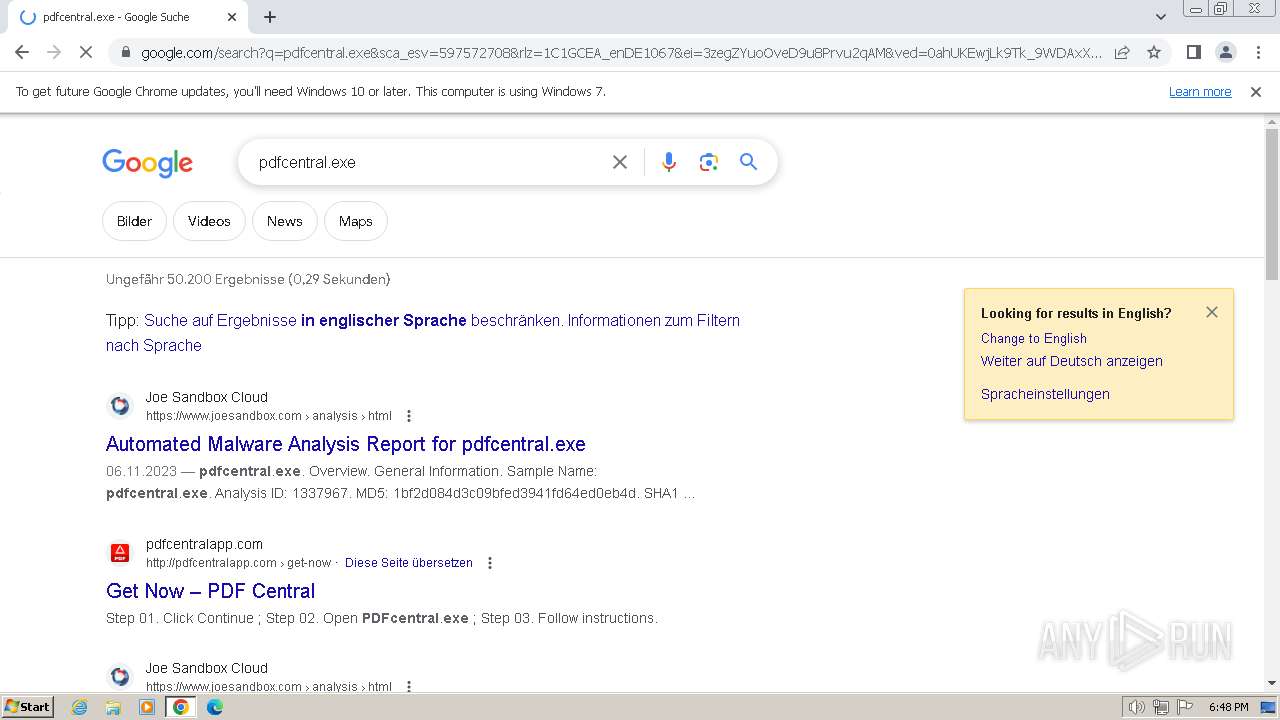Click Diese Seite übersetzen link

pos(409,563)
